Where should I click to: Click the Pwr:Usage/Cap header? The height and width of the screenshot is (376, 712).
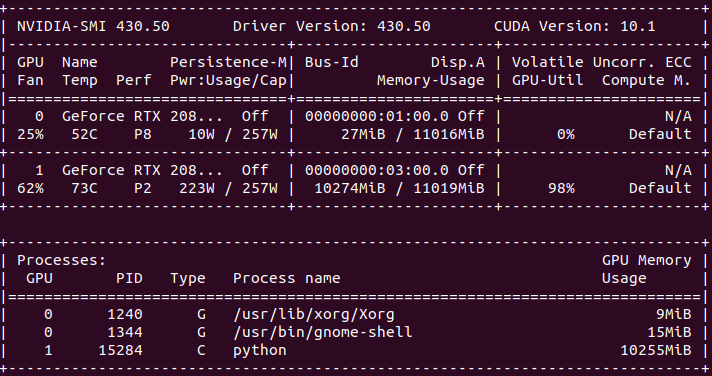click(228, 80)
